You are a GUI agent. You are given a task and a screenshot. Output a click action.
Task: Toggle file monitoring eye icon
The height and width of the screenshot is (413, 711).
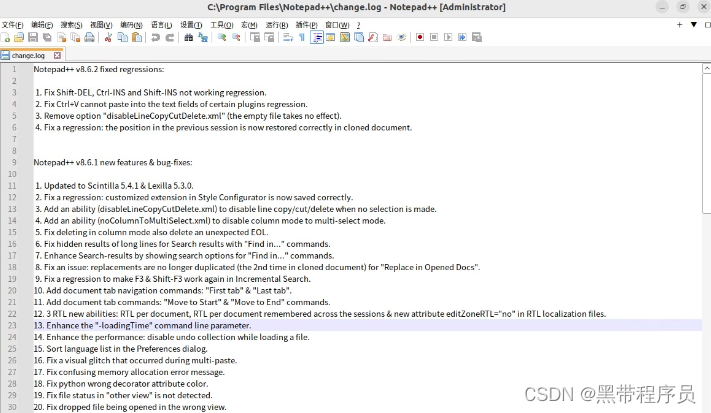[401, 38]
